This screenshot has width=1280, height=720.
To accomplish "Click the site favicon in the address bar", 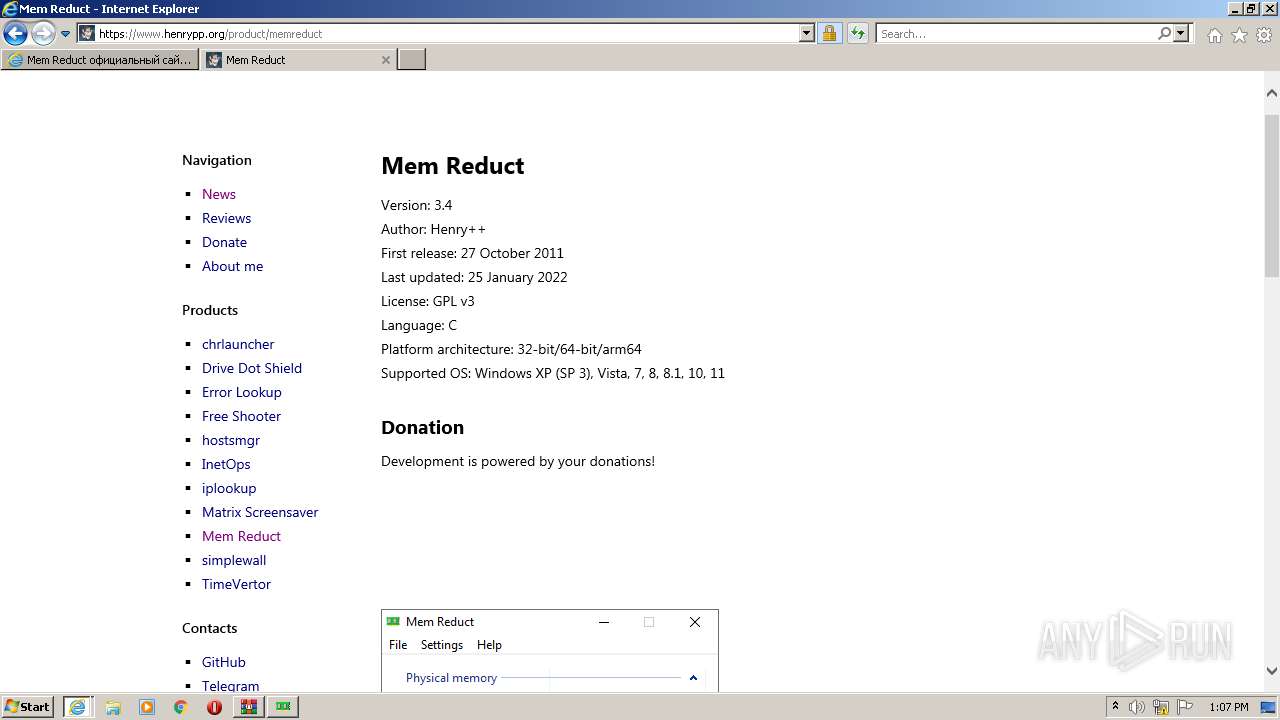I will click(87, 33).
